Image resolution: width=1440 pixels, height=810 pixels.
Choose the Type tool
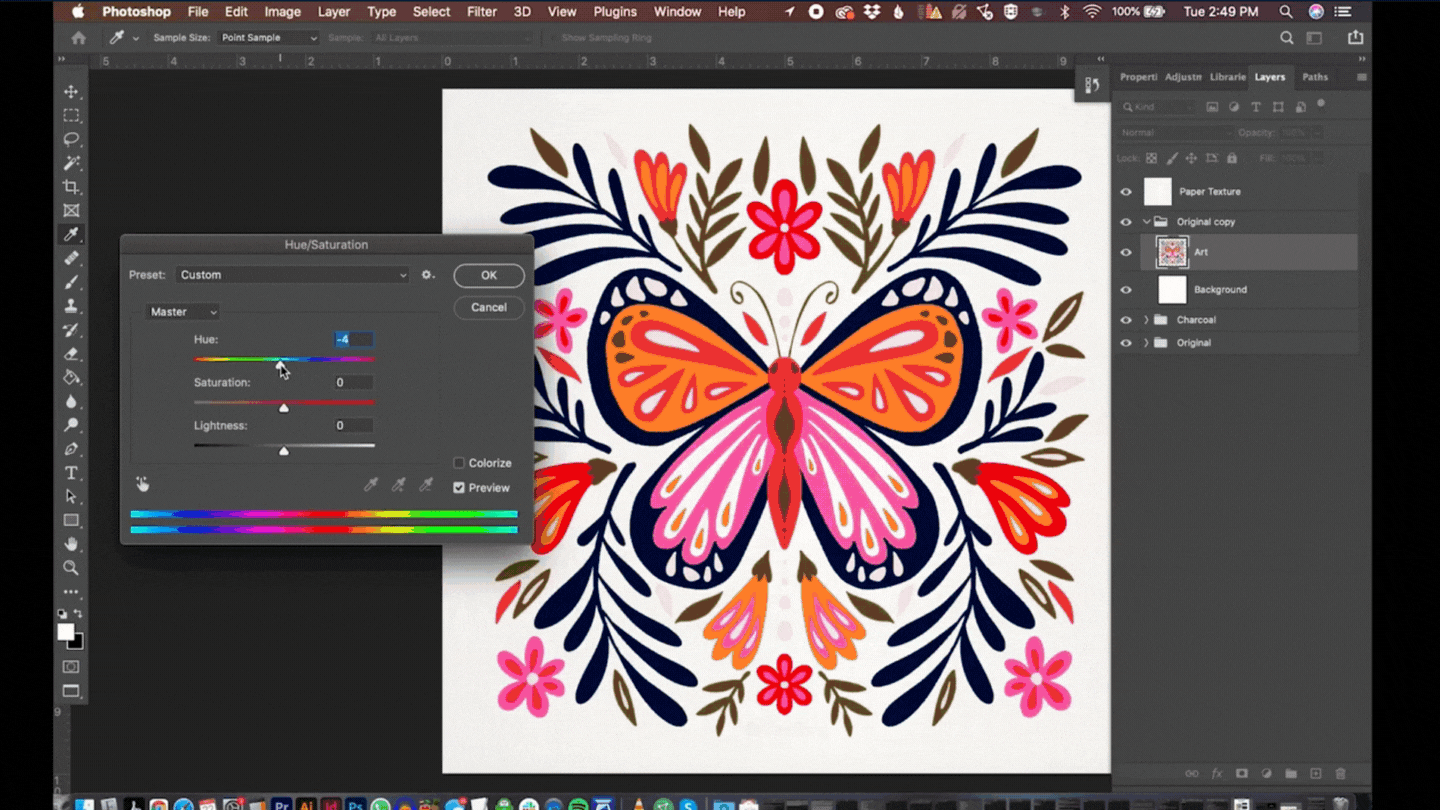[x=71, y=472]
